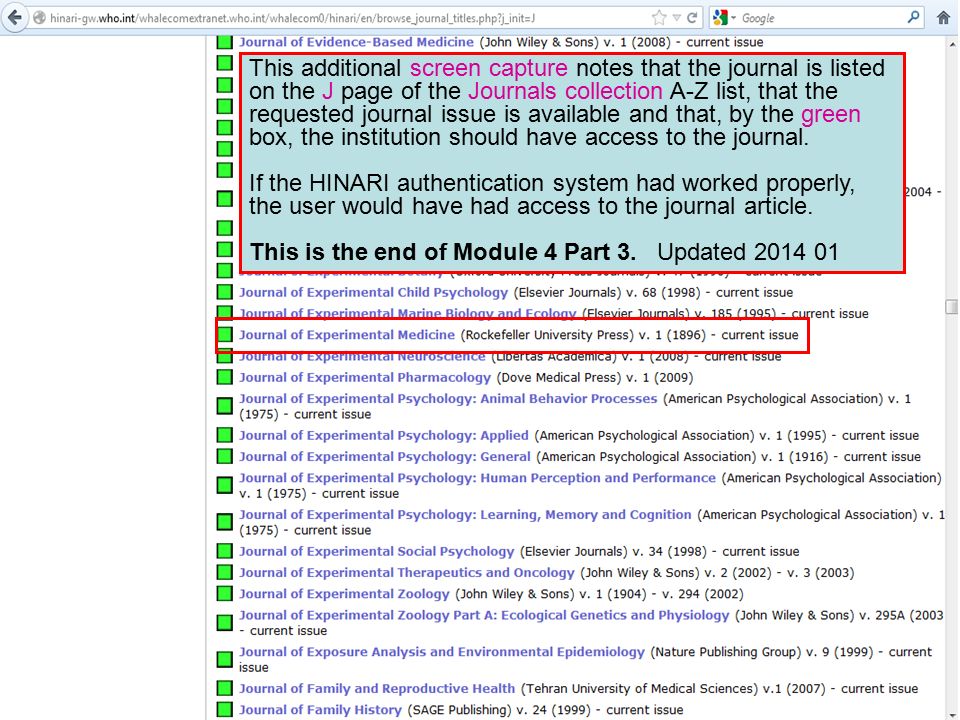Reload the page with the refresh icon
The height and width of the screenshot is (720, 960).
(692, 18)
